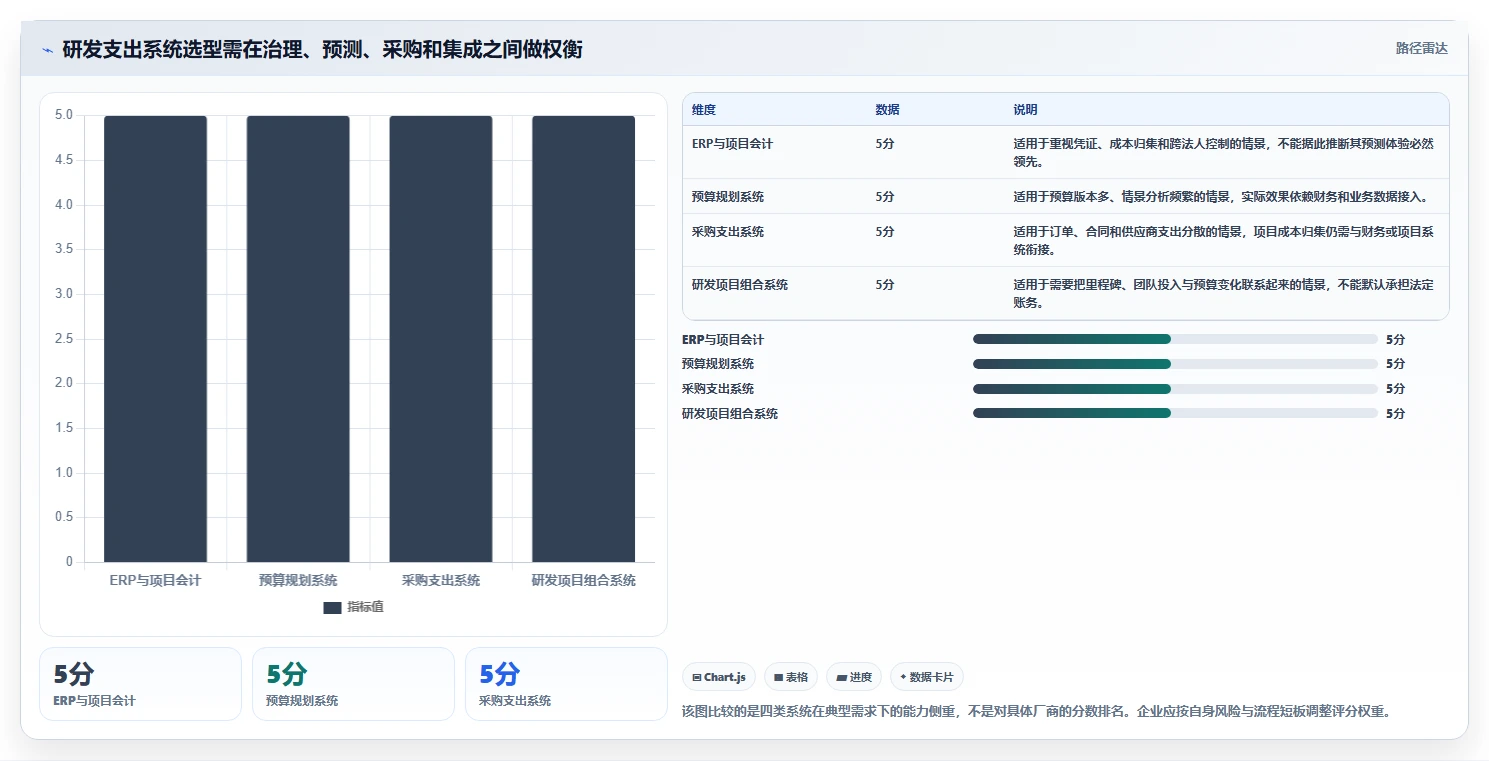1489x761 pixels.
Task: Click the 说明 column header
Action: (1025, 110)
